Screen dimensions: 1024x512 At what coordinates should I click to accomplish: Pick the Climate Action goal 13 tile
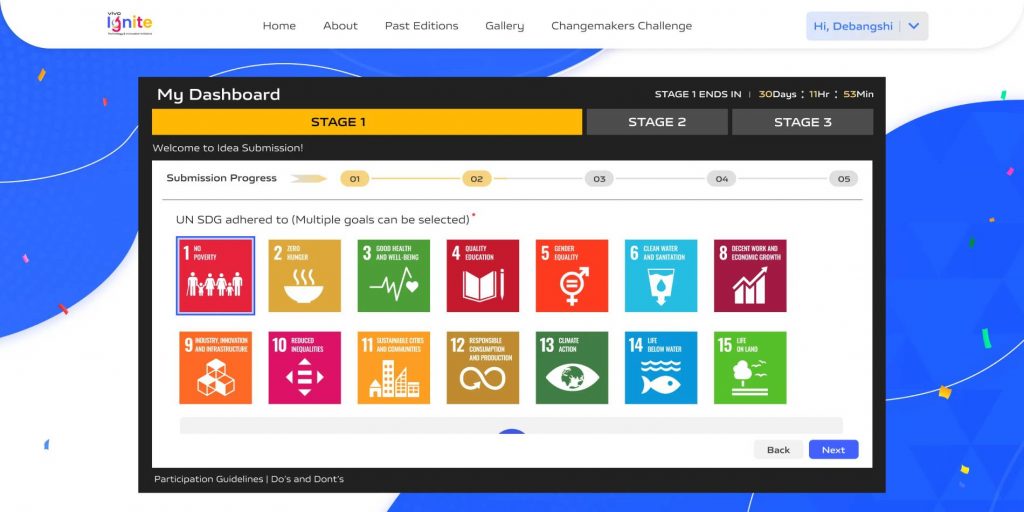coord(572,368)
